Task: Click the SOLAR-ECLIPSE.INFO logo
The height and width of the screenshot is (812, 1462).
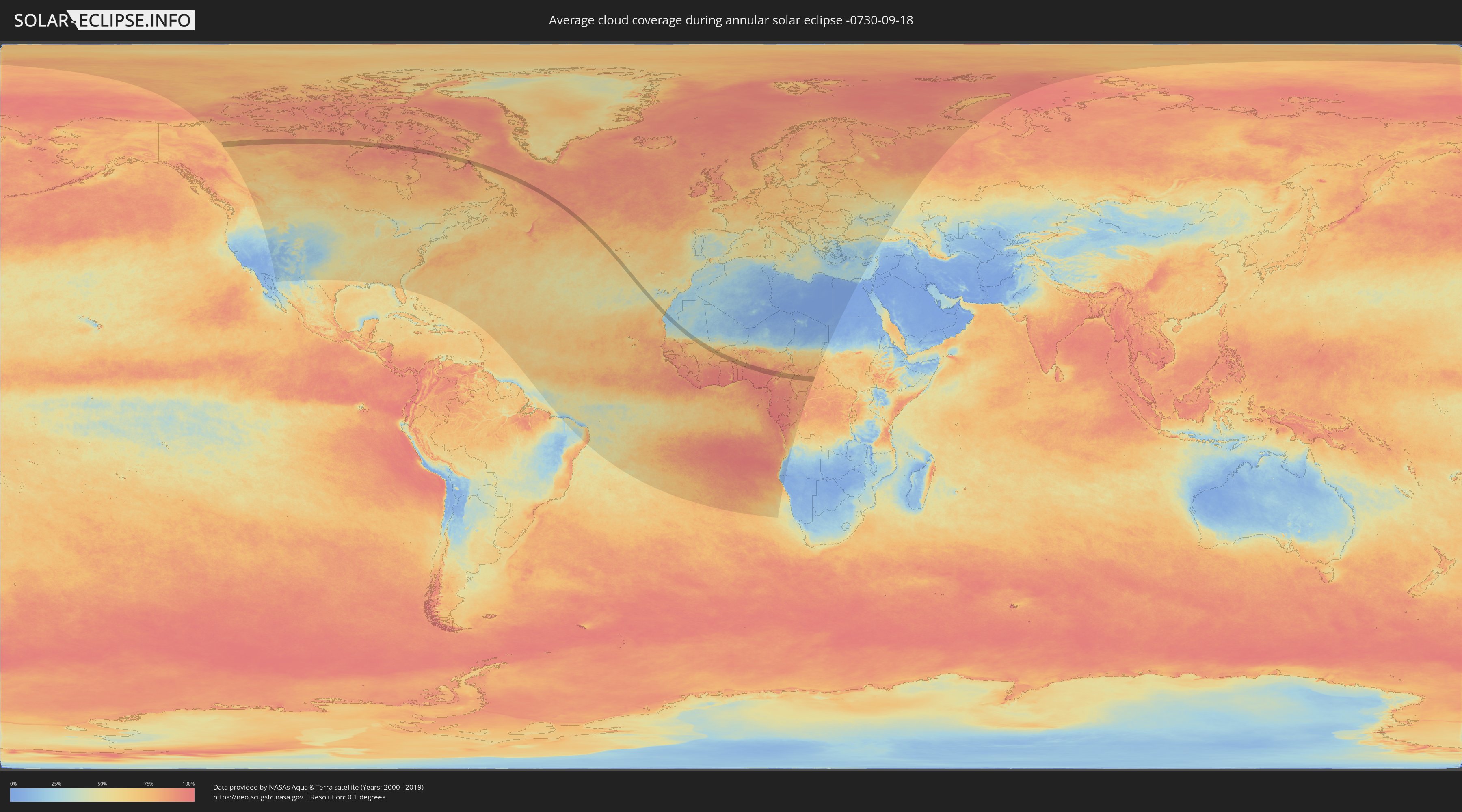Action: coord(104,20)
